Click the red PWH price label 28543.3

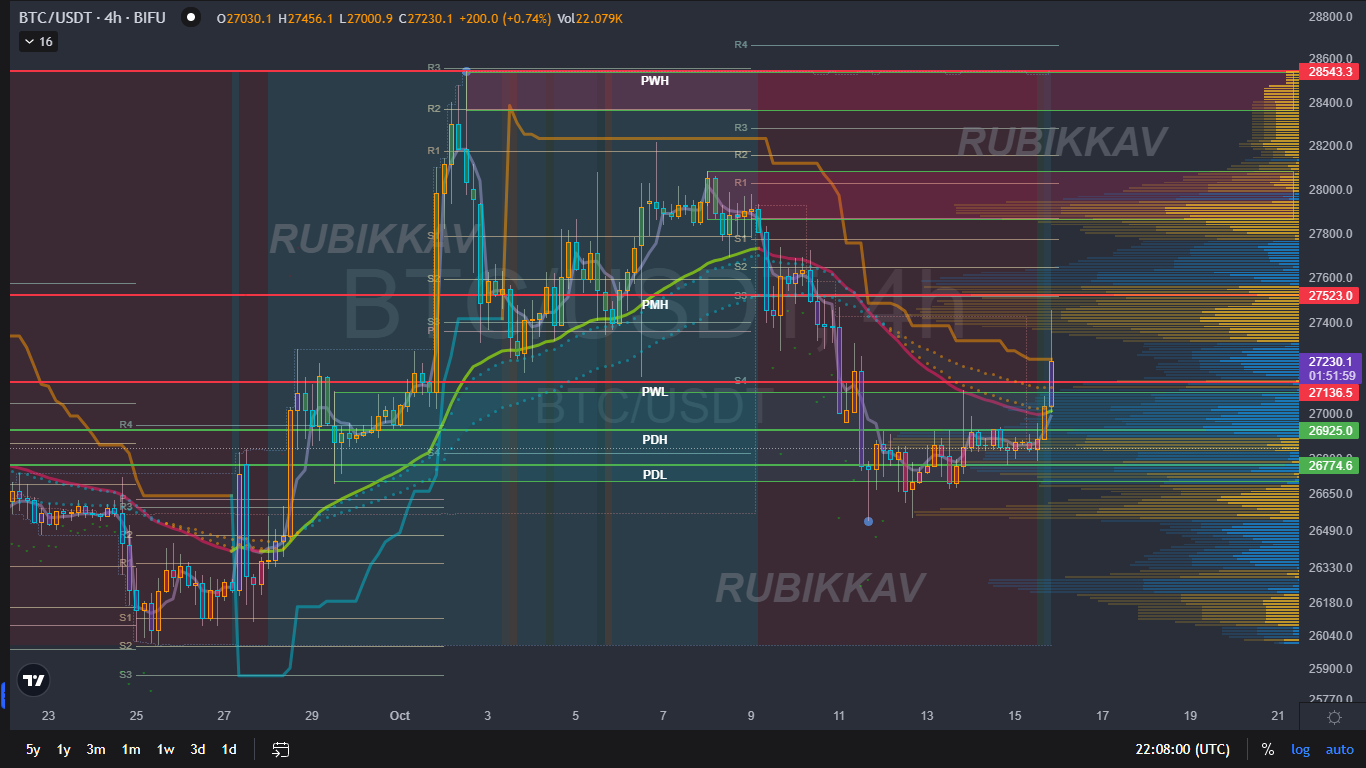(1330, 72)
